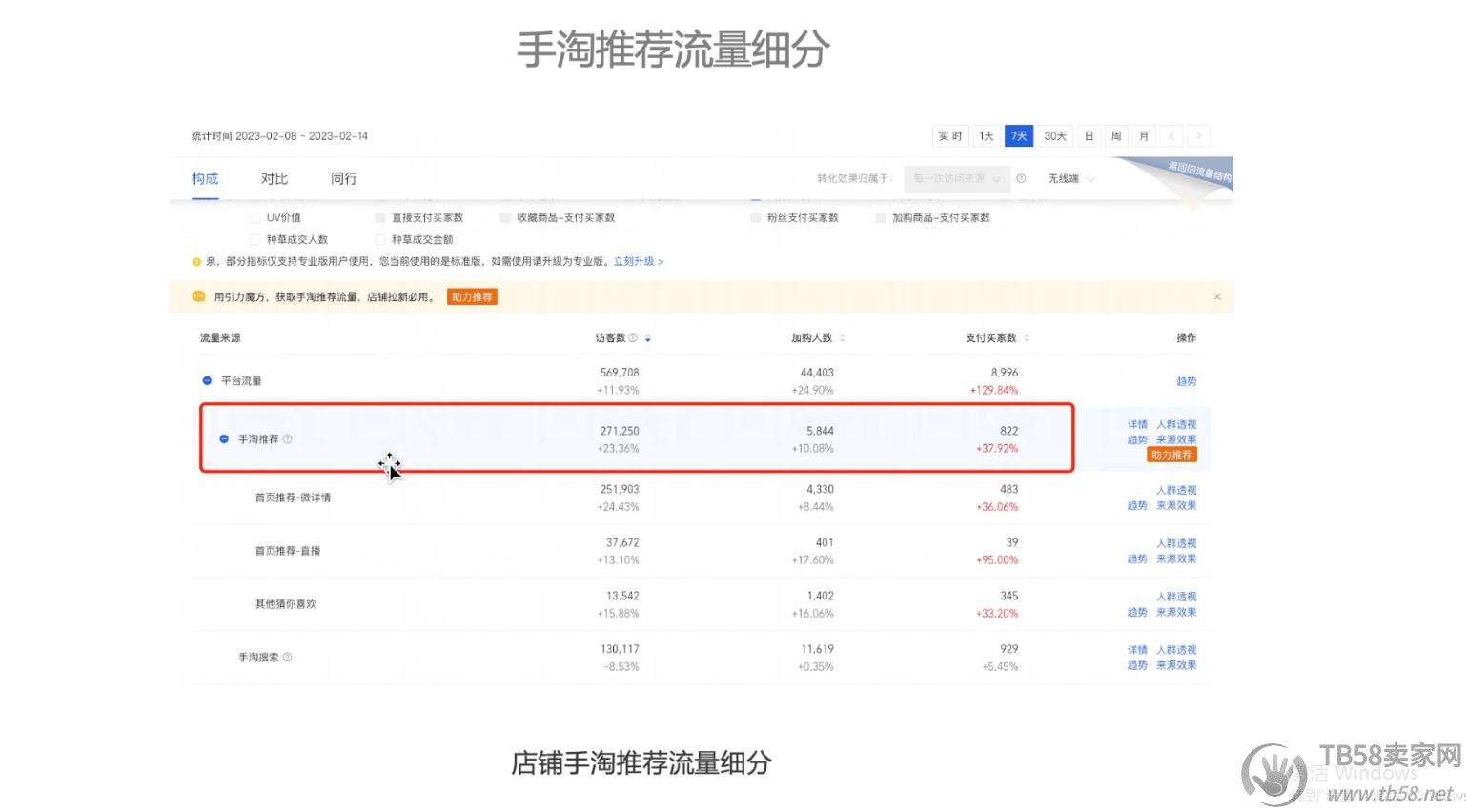Click the help icon next to 手淘推荐
Screen dimensions: 1466x812
click(287, 439)
